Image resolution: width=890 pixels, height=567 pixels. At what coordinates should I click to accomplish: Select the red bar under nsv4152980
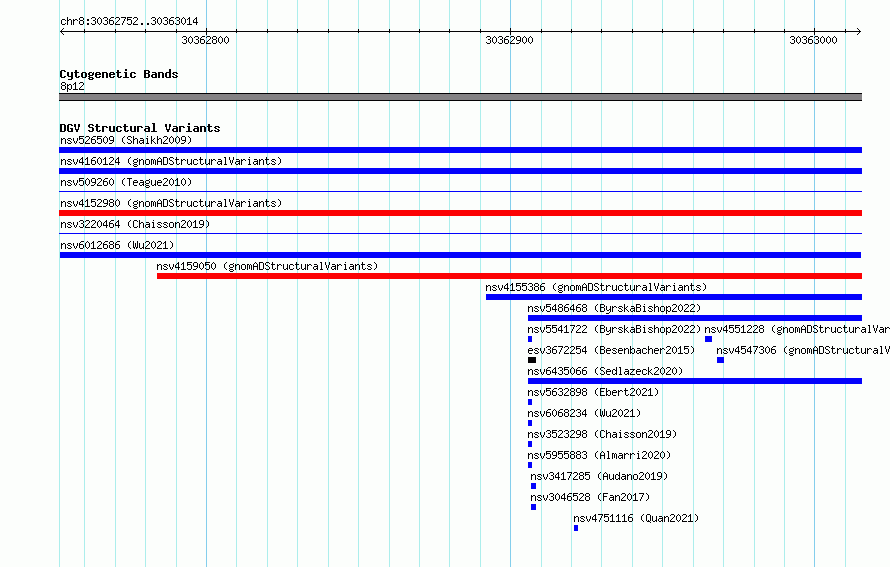[x=460, y=213]
